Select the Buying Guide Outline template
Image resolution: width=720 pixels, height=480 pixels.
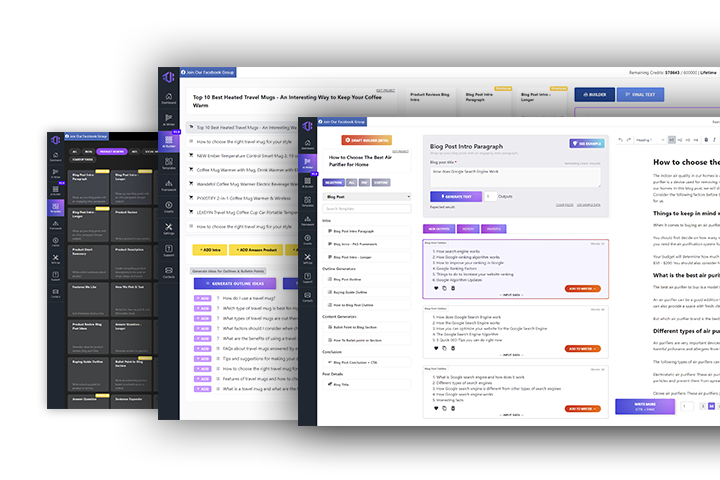click(367, 292)
